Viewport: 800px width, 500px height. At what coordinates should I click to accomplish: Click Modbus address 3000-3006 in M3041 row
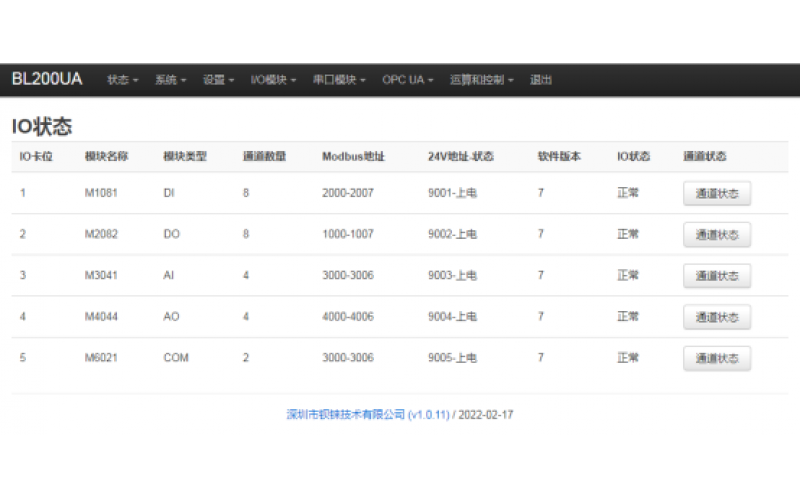(348, 276)
